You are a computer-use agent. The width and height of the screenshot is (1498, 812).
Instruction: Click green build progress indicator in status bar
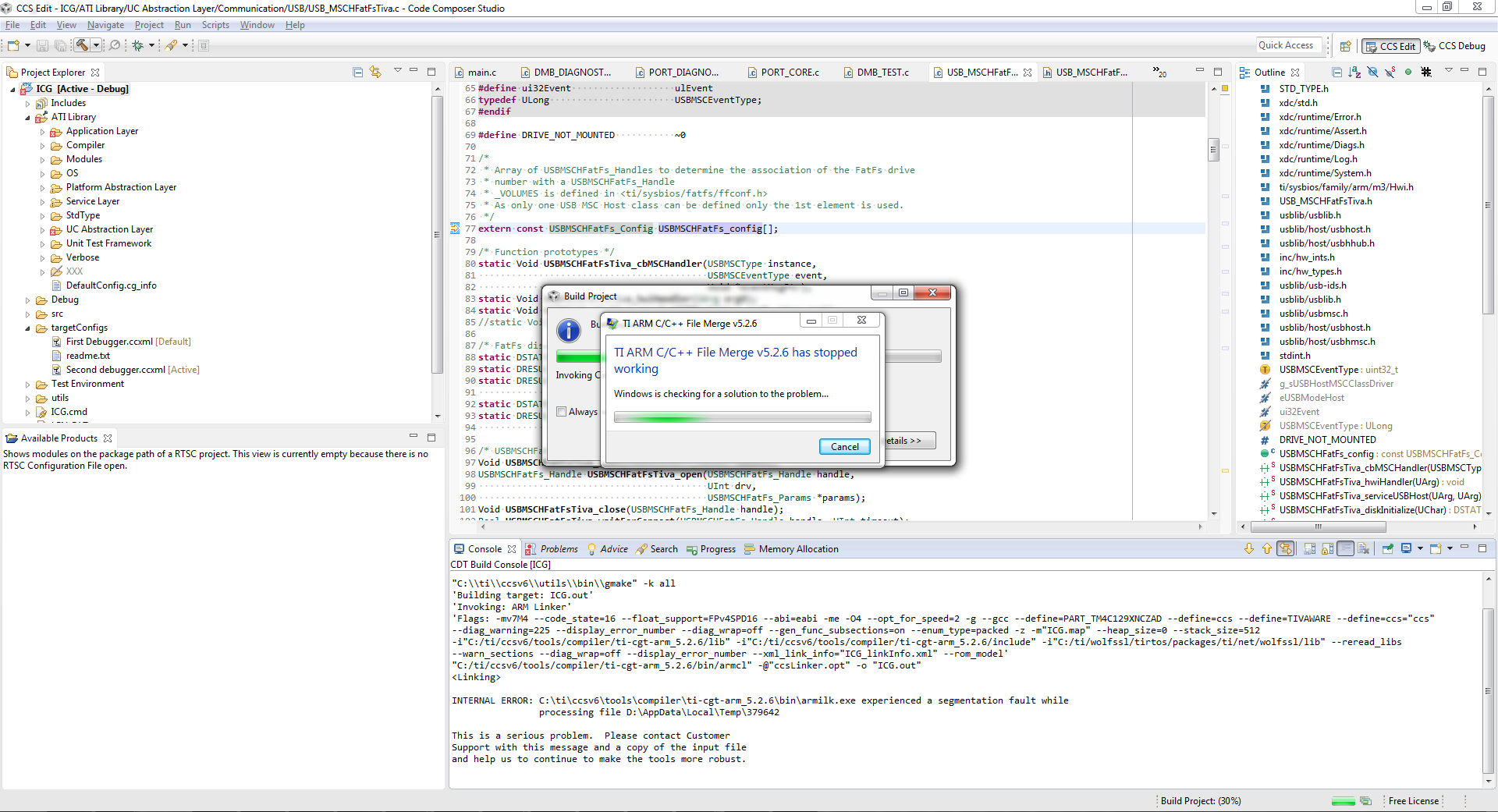pos(1343,801)
